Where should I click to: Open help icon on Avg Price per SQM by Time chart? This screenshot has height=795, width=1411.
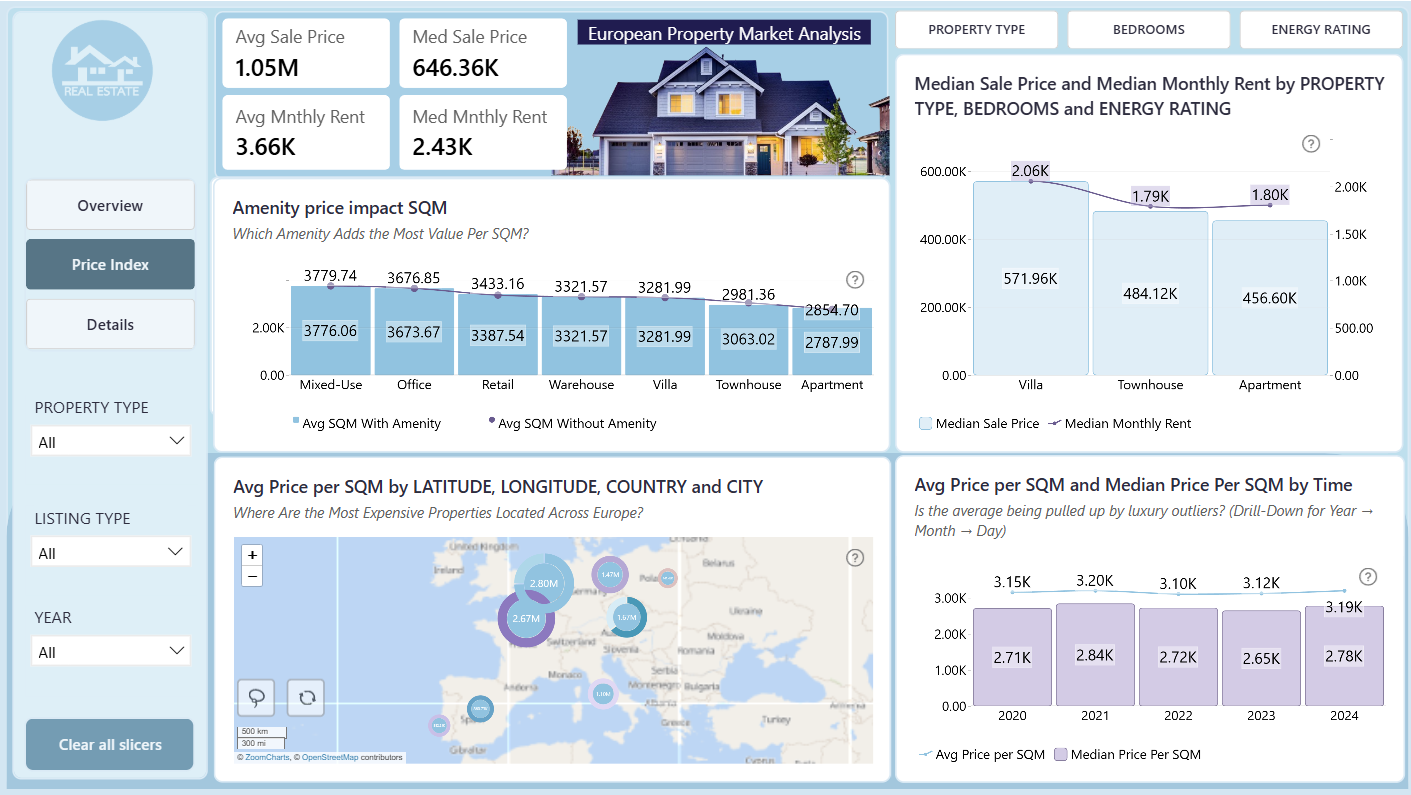pyautogui.click(x=1368, y=577)
